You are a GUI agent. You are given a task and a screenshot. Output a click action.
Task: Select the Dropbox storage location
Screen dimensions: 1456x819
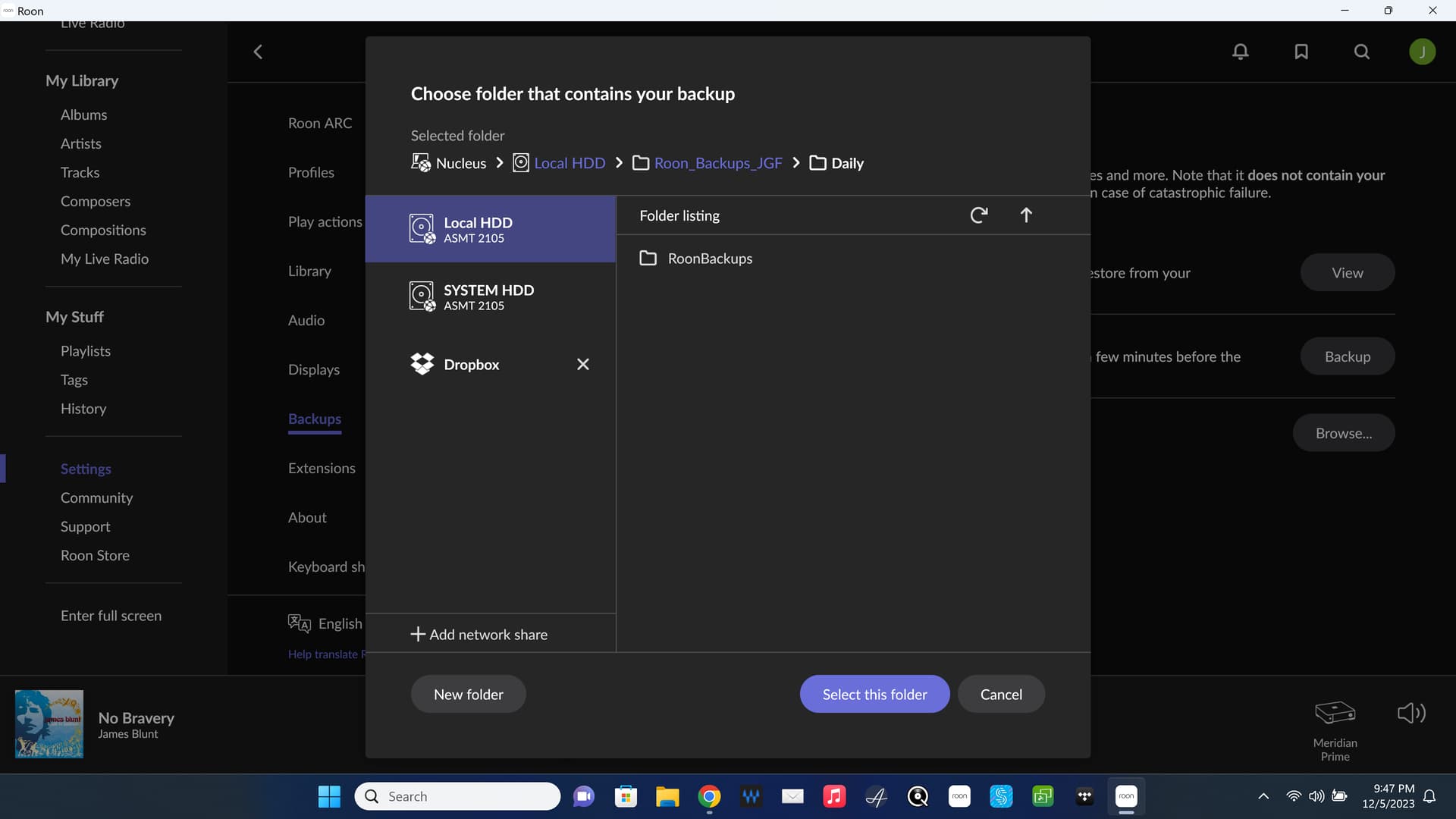click(472, 364)
